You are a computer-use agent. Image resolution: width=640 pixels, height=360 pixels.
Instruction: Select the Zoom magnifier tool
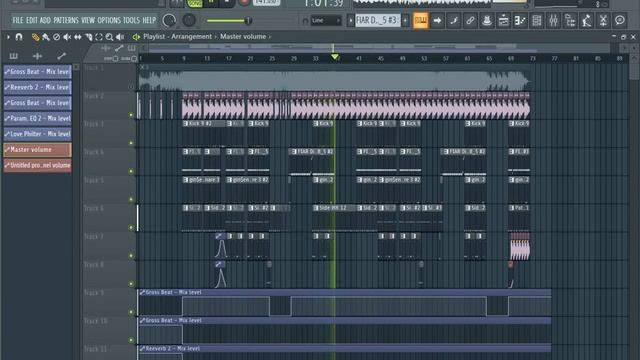(x=109, y=37)
